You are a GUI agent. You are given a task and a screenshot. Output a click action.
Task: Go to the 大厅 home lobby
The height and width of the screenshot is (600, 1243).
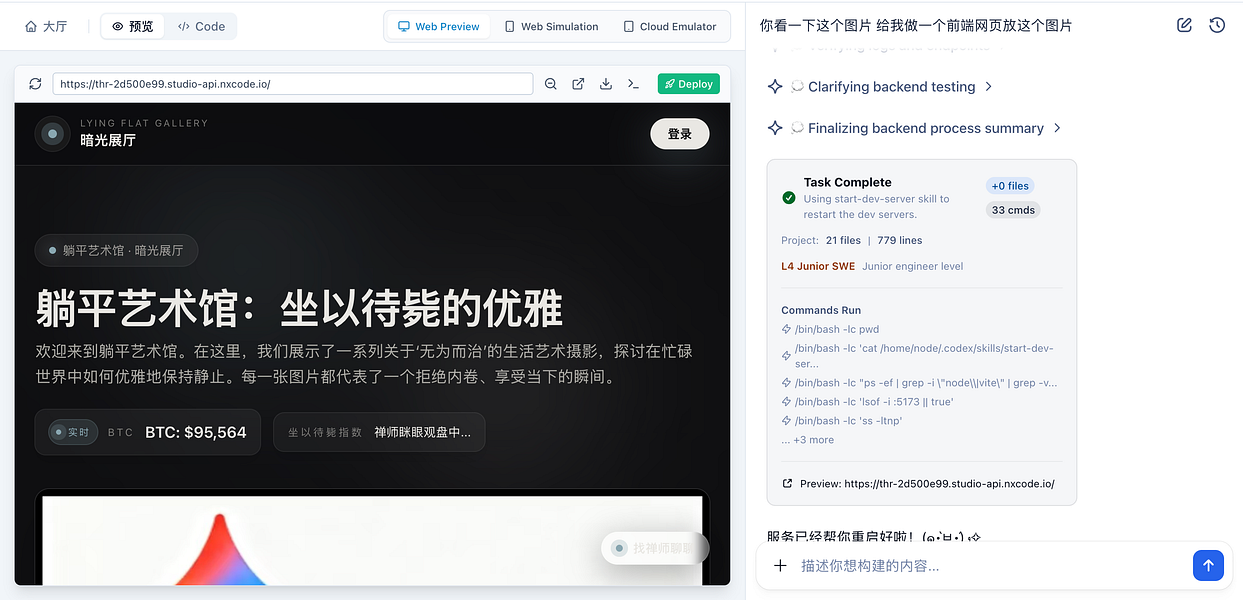tap(46, 26)
